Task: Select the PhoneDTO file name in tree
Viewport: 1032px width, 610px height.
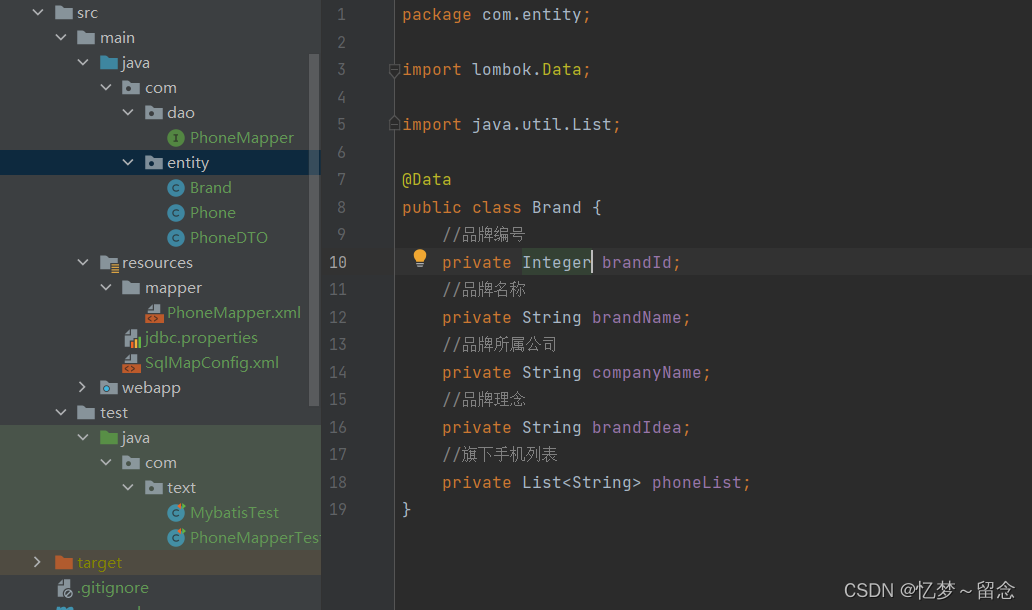Action: 228,238
